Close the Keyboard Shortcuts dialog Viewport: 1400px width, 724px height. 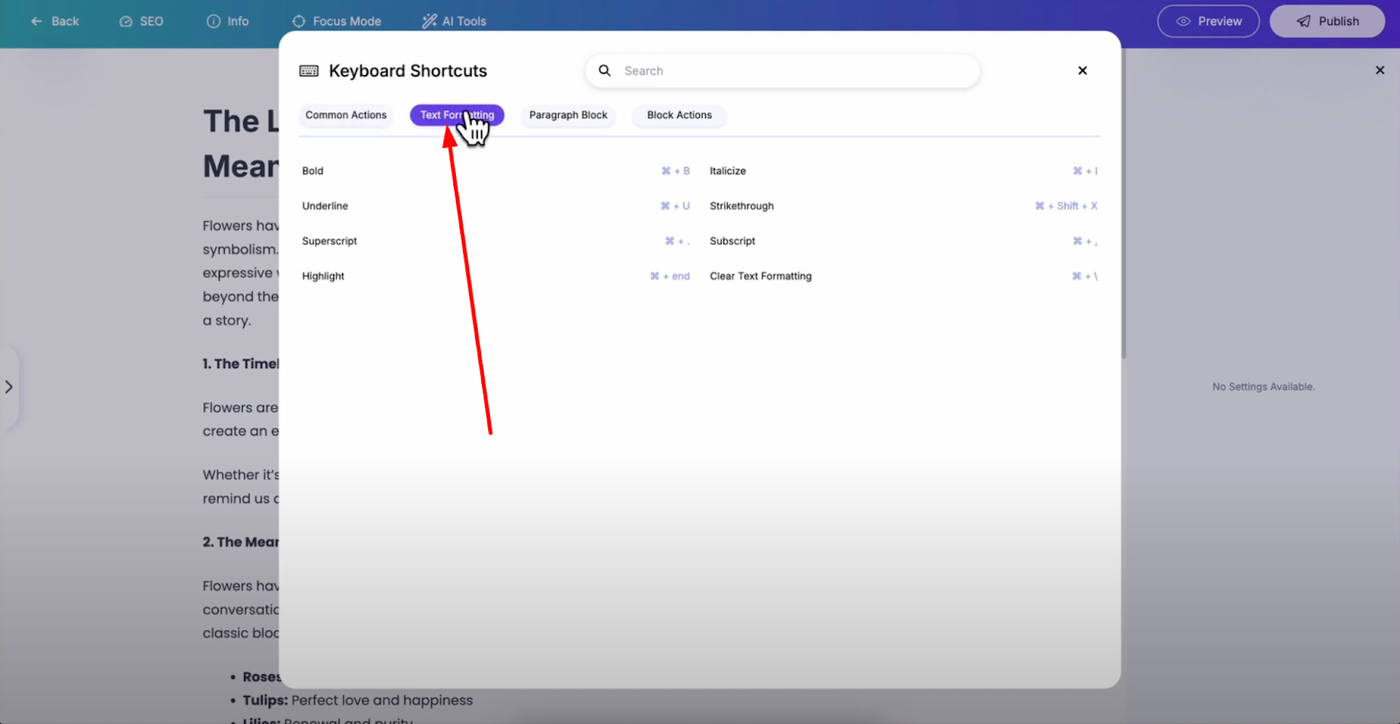[x=1082, y=71]
